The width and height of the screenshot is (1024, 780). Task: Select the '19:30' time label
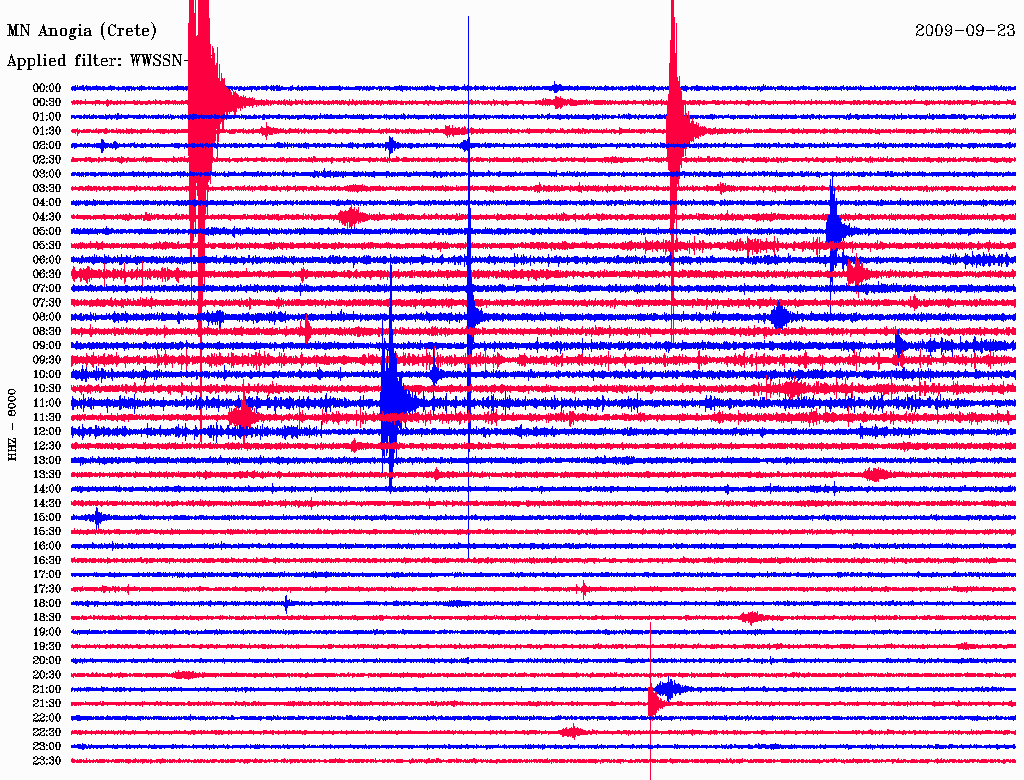(x=47, y=646)
